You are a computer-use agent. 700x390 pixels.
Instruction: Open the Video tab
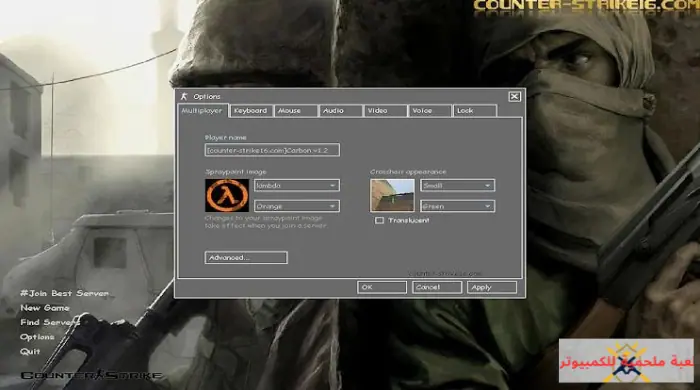[385, 111]
